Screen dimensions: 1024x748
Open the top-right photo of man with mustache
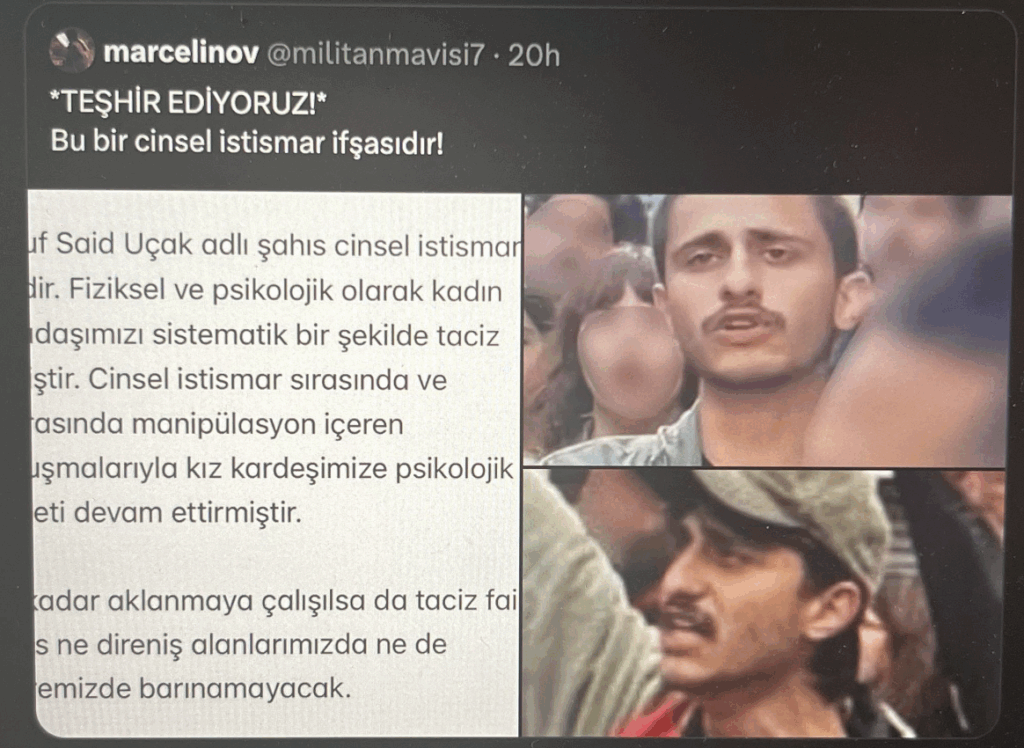767,330
